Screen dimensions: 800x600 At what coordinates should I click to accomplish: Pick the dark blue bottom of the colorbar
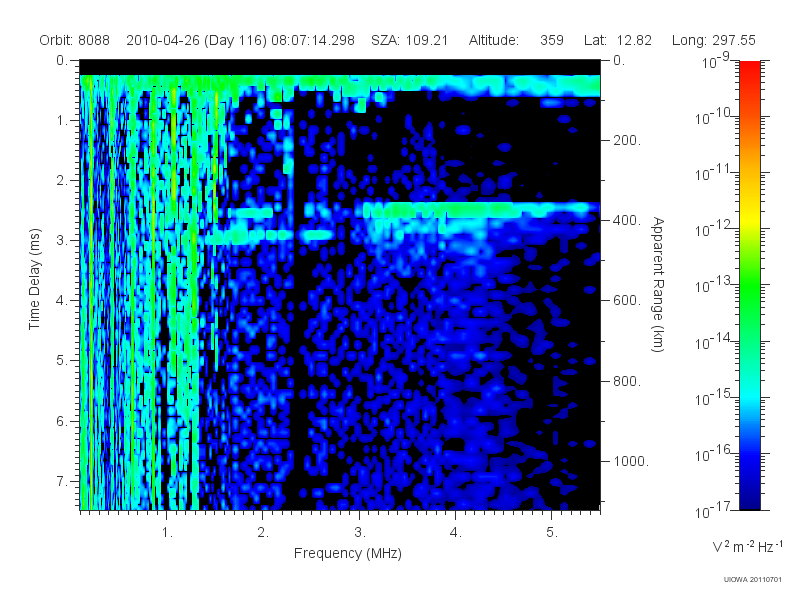[x=750, y=497]
